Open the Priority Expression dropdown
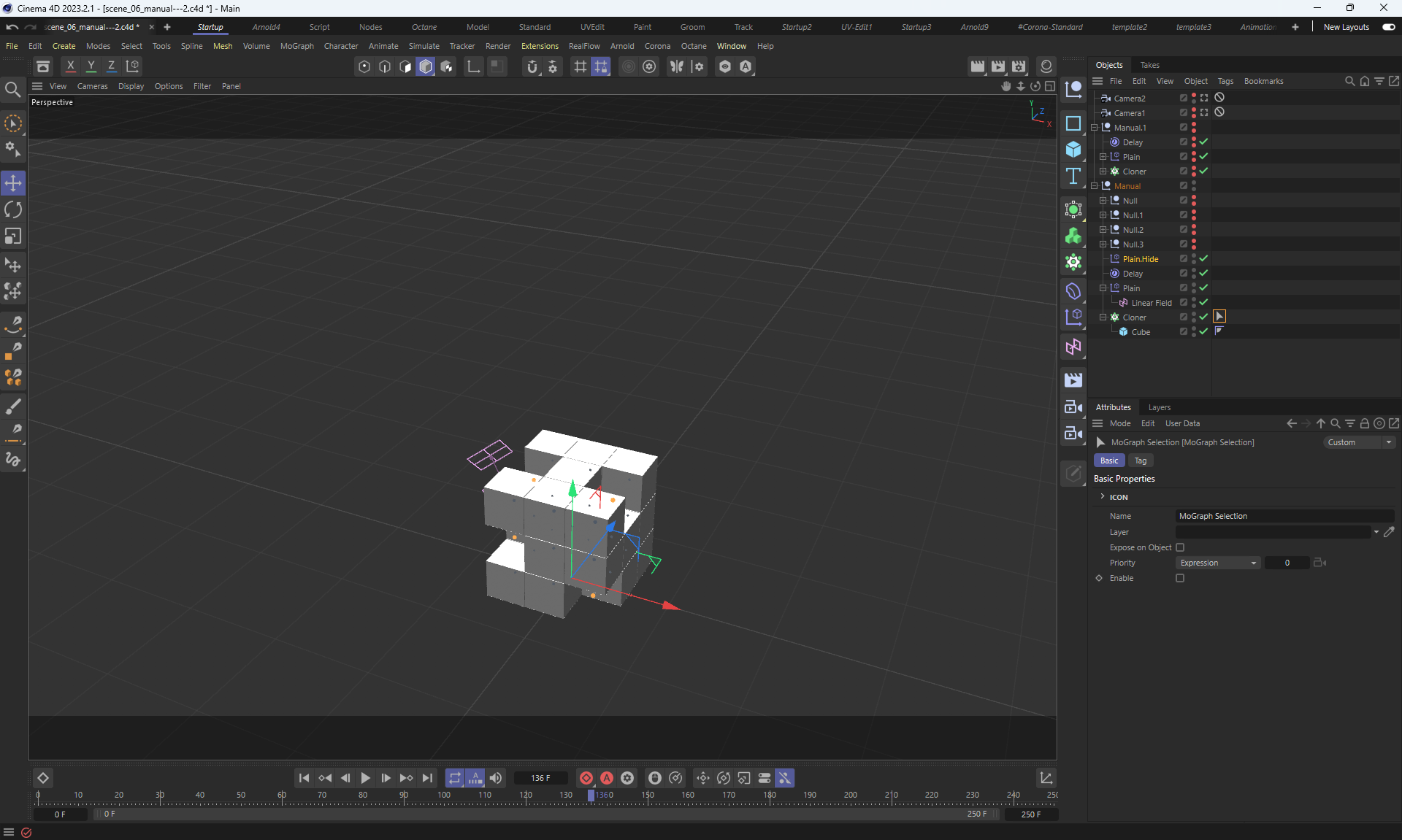Image resolution: width=1402 pixels, height=840 pixels. tap(1217, 563)
